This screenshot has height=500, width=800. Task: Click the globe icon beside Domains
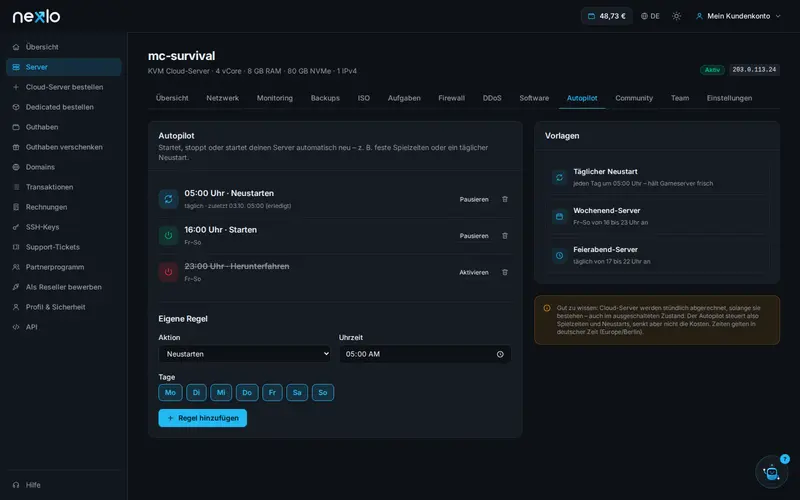pyautogui.click(x=16, y=167)
